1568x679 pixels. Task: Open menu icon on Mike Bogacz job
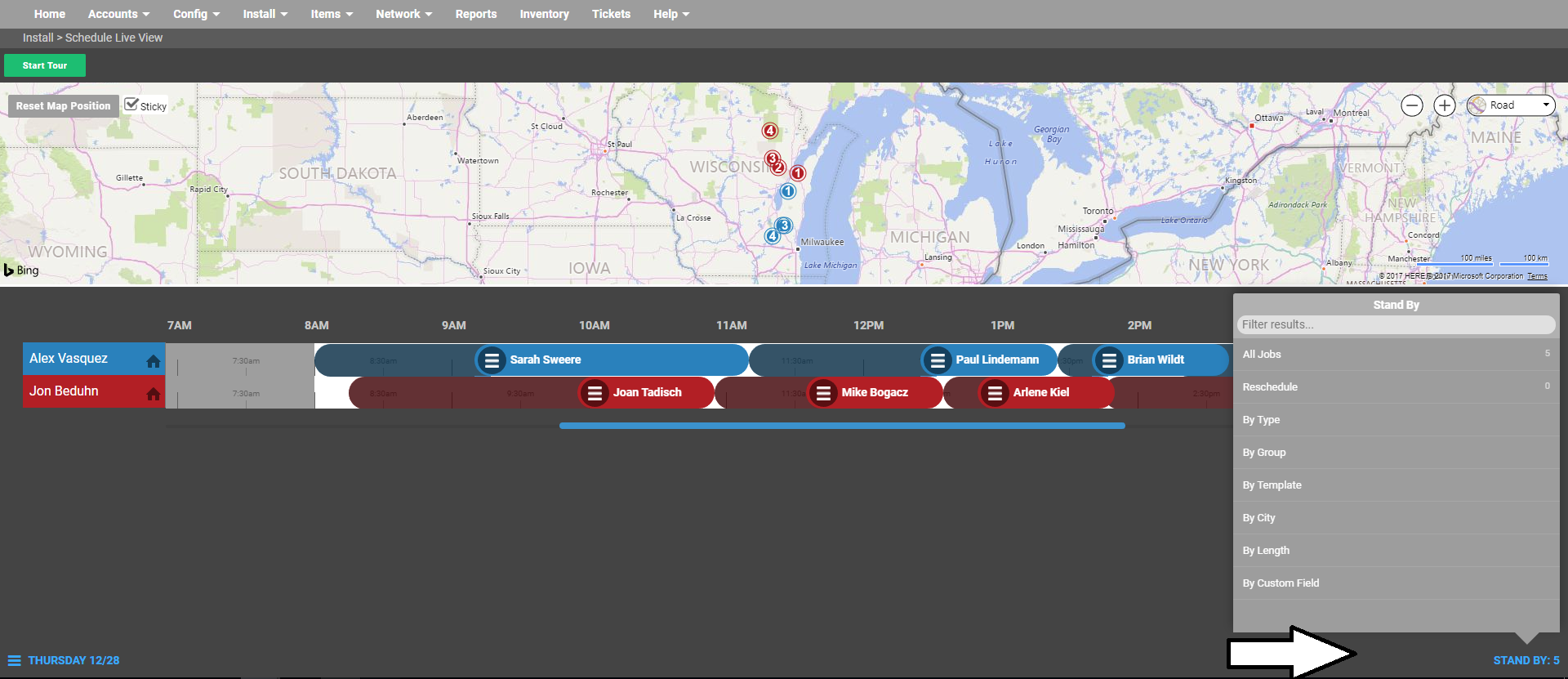[x=823, y=392]
